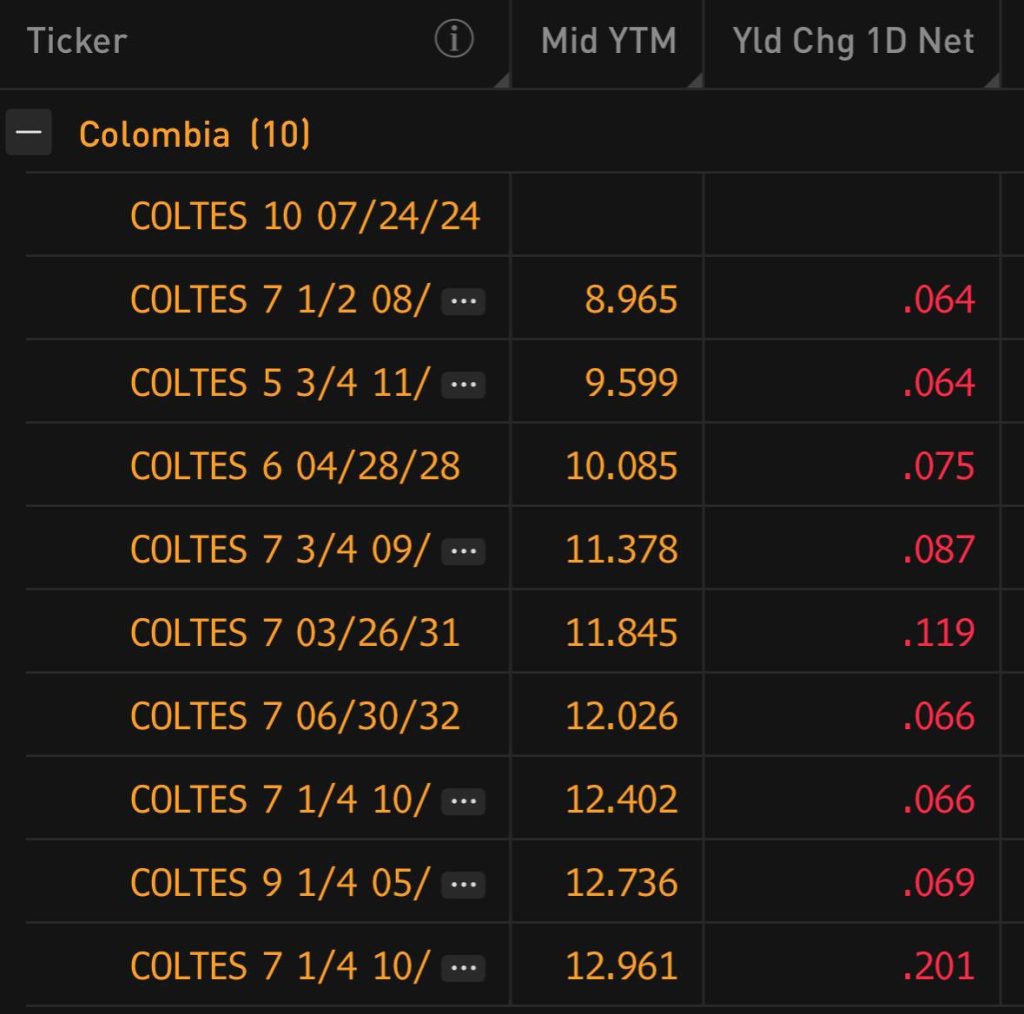
Task: Select COLTES 6 04/28/28 ticker
Action: 295,466
